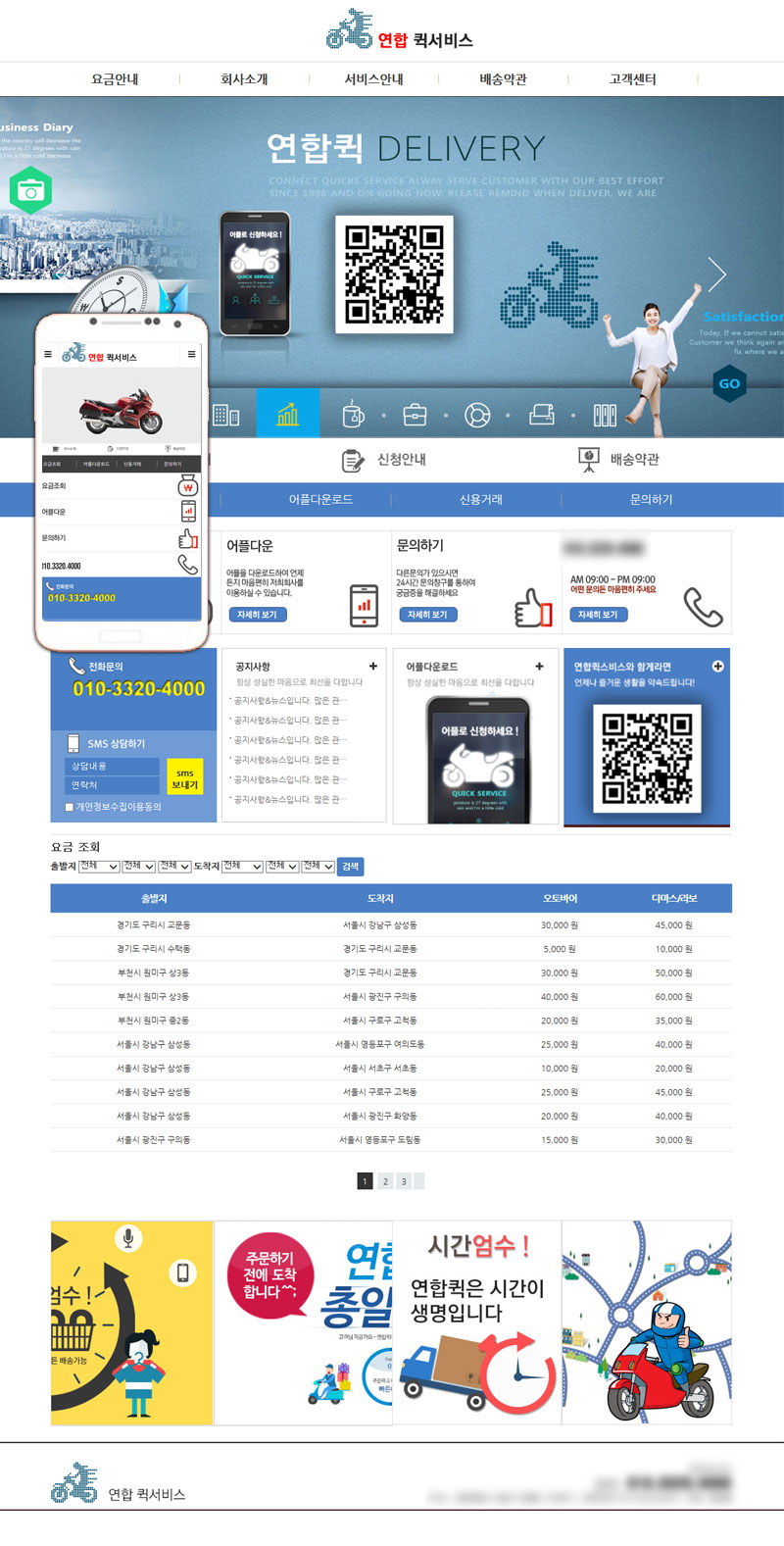Click the 상담내용 input field
Screen dimensions: 784x1546
coord(113,766)
